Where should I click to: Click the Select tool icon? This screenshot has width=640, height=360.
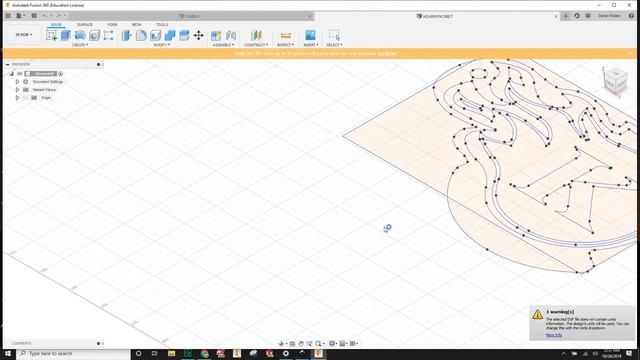334,35
